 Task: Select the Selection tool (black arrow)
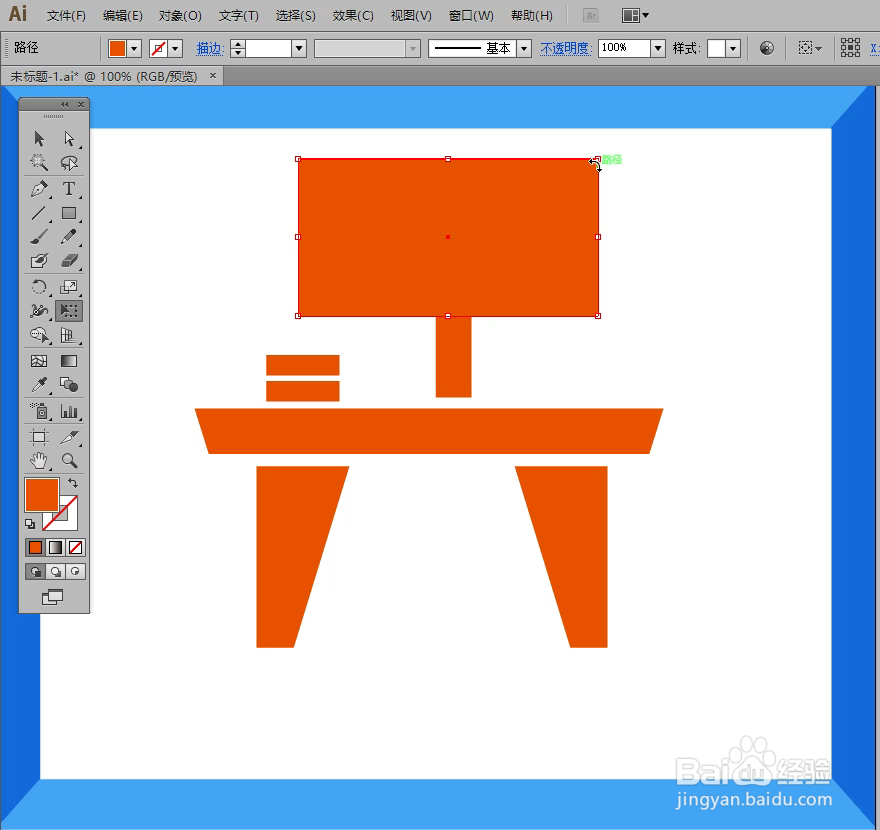click(x=39, y=138)
